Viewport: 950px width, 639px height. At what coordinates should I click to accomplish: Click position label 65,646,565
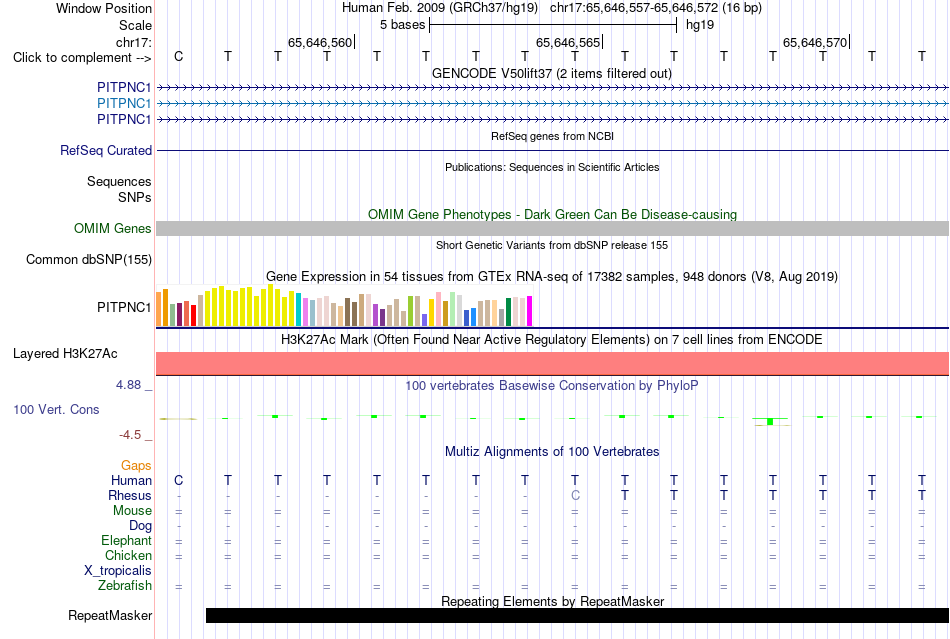568,42
